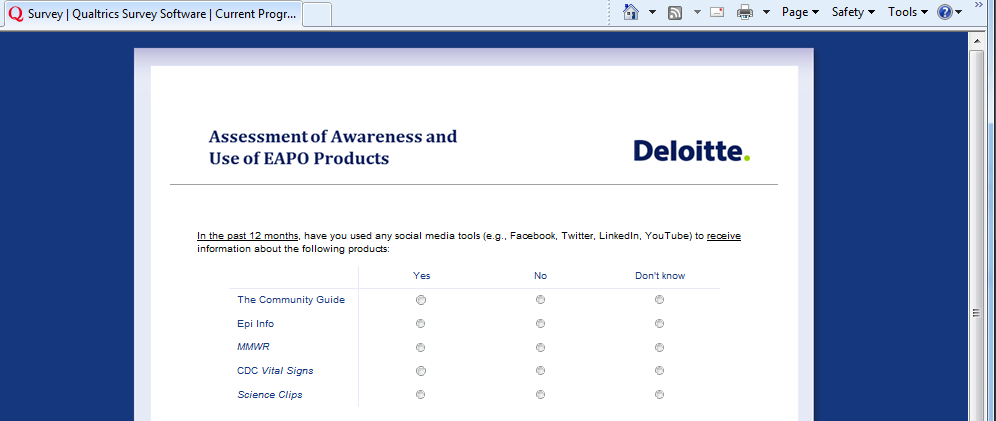Expand the Print options dropdown arrow
Image resolution: width=996 pixels, height=421 pixels.
pyautogui.click(x=766, y=12)
